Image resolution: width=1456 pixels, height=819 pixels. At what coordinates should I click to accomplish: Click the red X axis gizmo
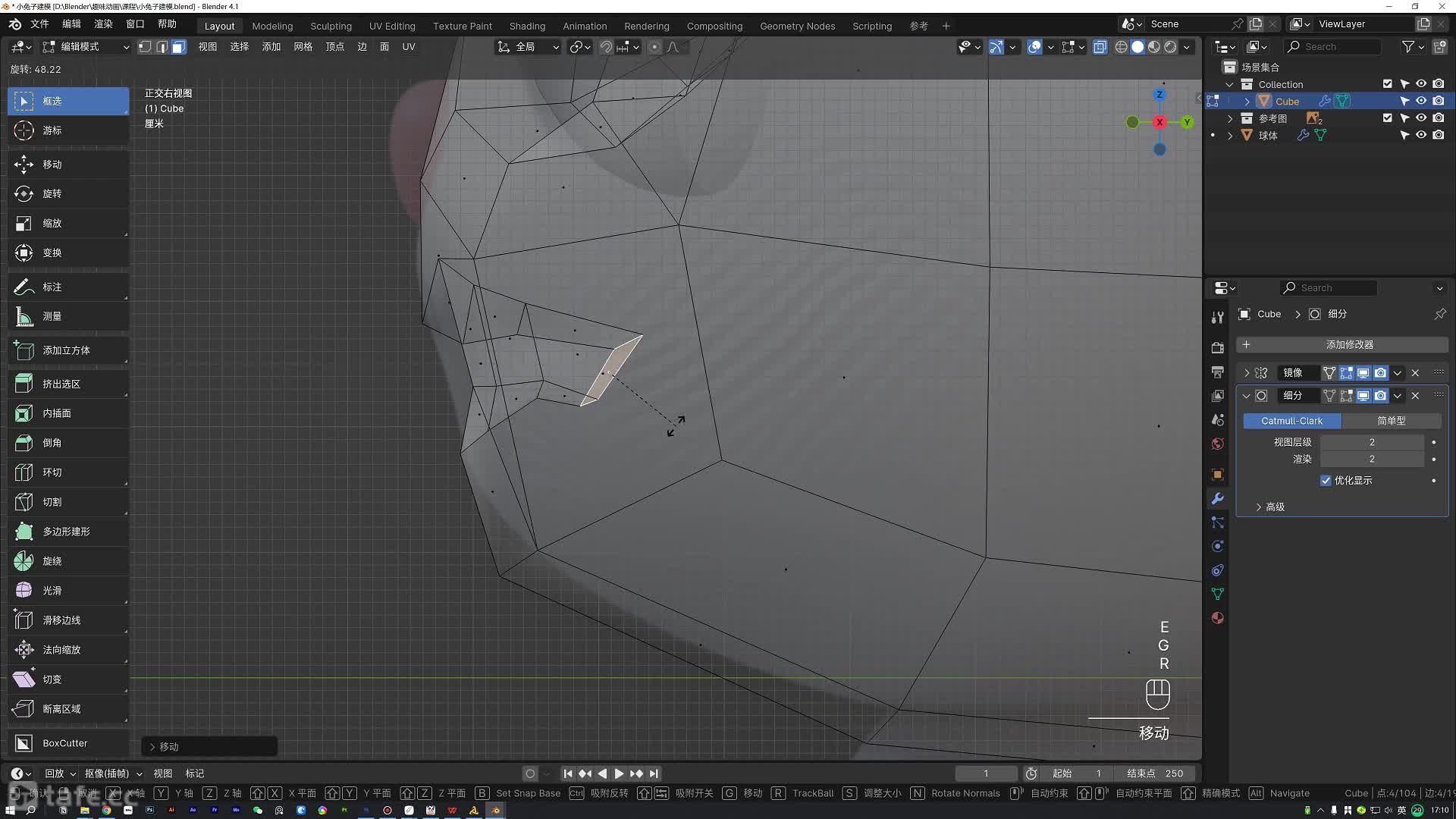(x=1159, y=122)
